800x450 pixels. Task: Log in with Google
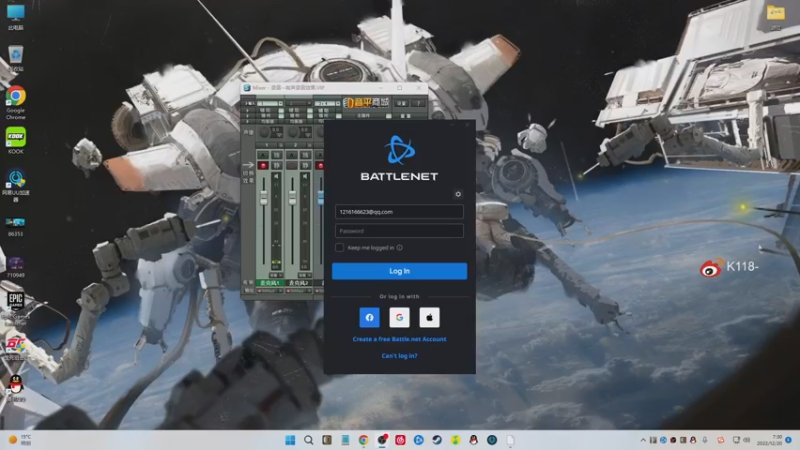(x=399, y=317)
